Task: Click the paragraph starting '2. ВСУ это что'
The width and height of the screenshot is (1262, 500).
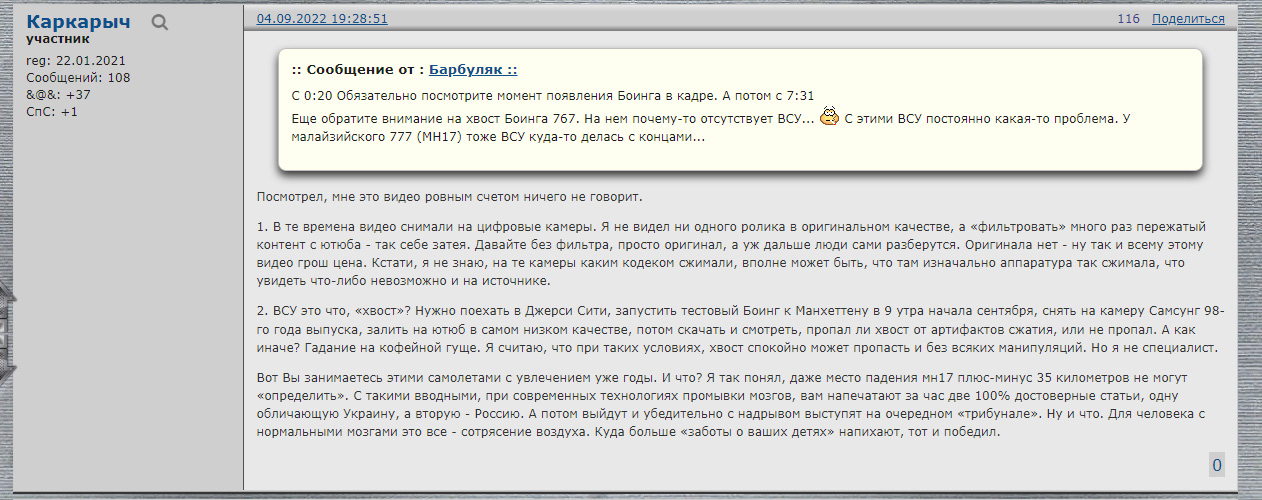Action: (x=739, y=332)
